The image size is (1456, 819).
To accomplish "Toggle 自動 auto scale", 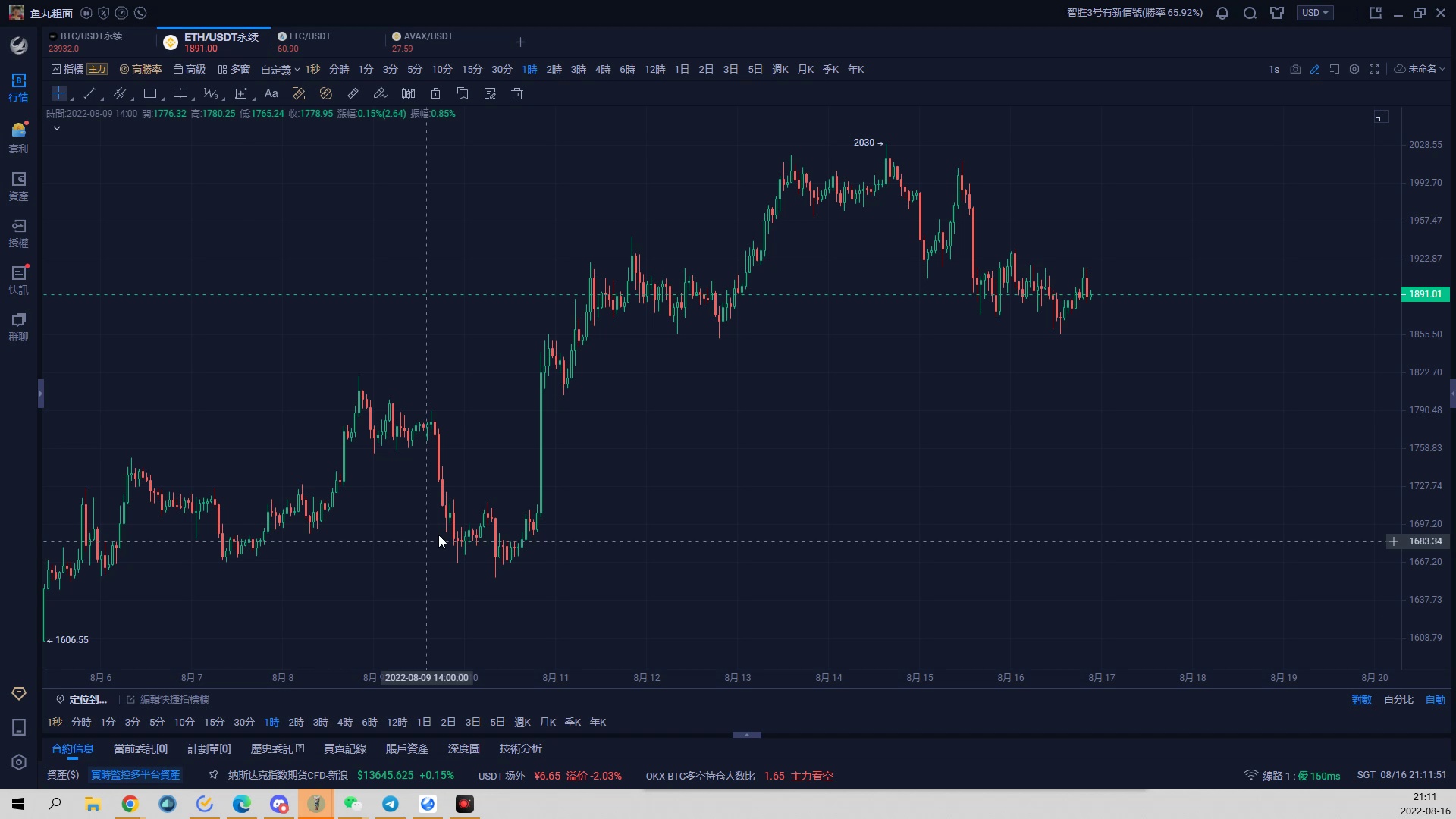I will tap(1435, 699).
